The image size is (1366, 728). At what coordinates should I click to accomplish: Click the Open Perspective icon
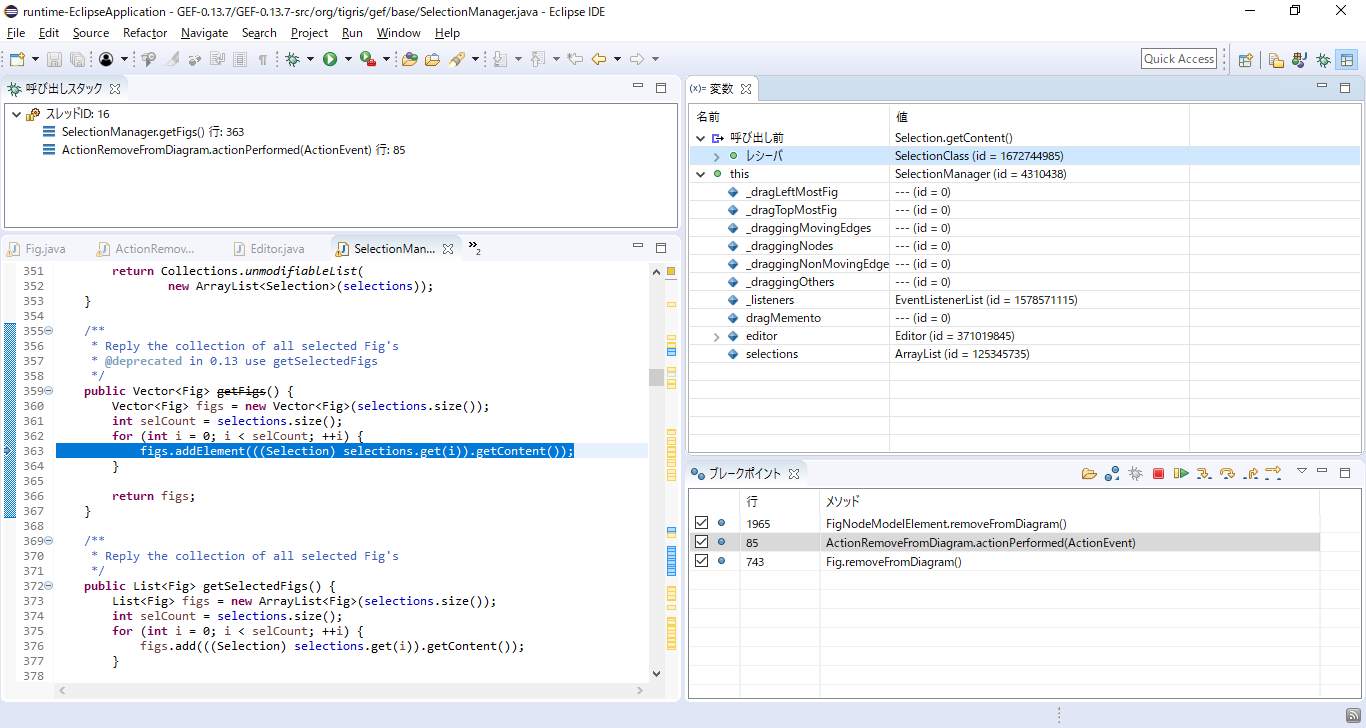pyautogui.click(x=1246, y=59)
